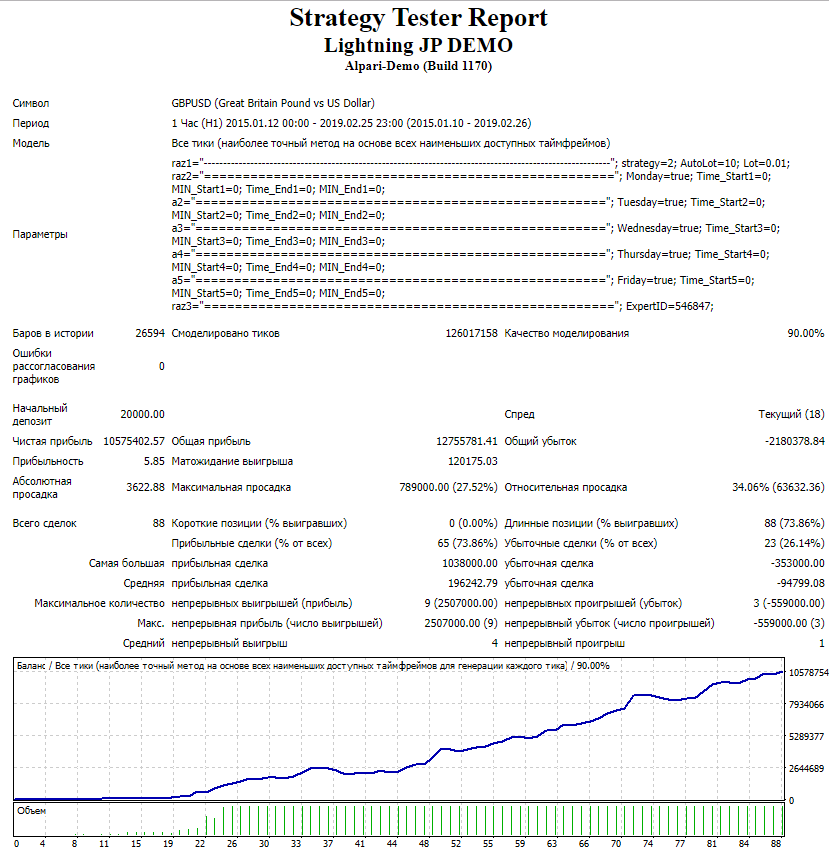
Task: Select the initial deposit value 20000.00
Action: pos(142,414)
